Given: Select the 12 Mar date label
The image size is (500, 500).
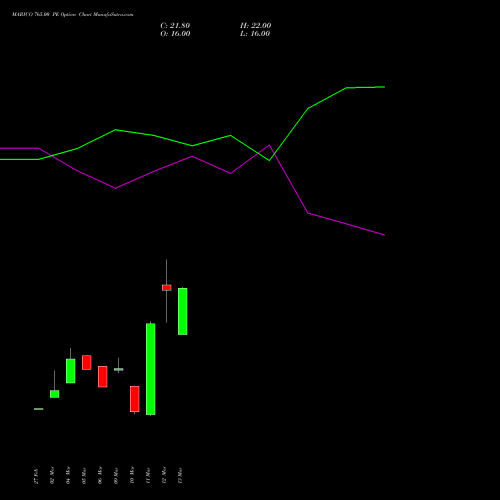Looking at the screenshot, I should [x=164, y=476].
